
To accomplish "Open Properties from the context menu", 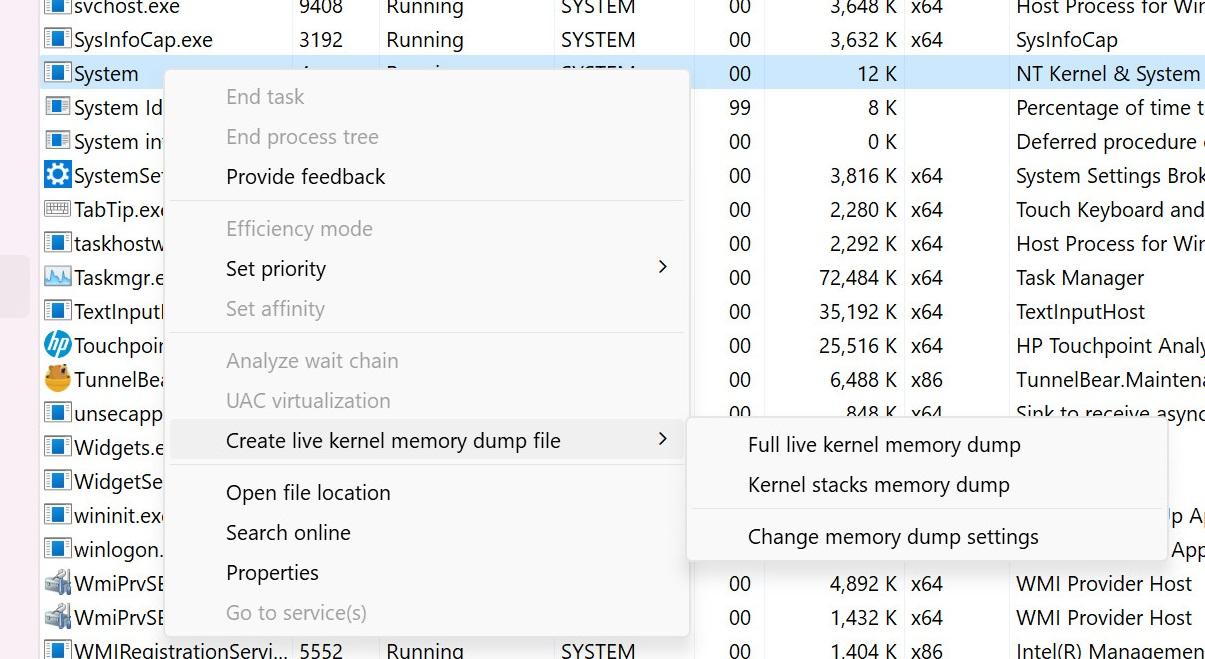I will [427, 573].
